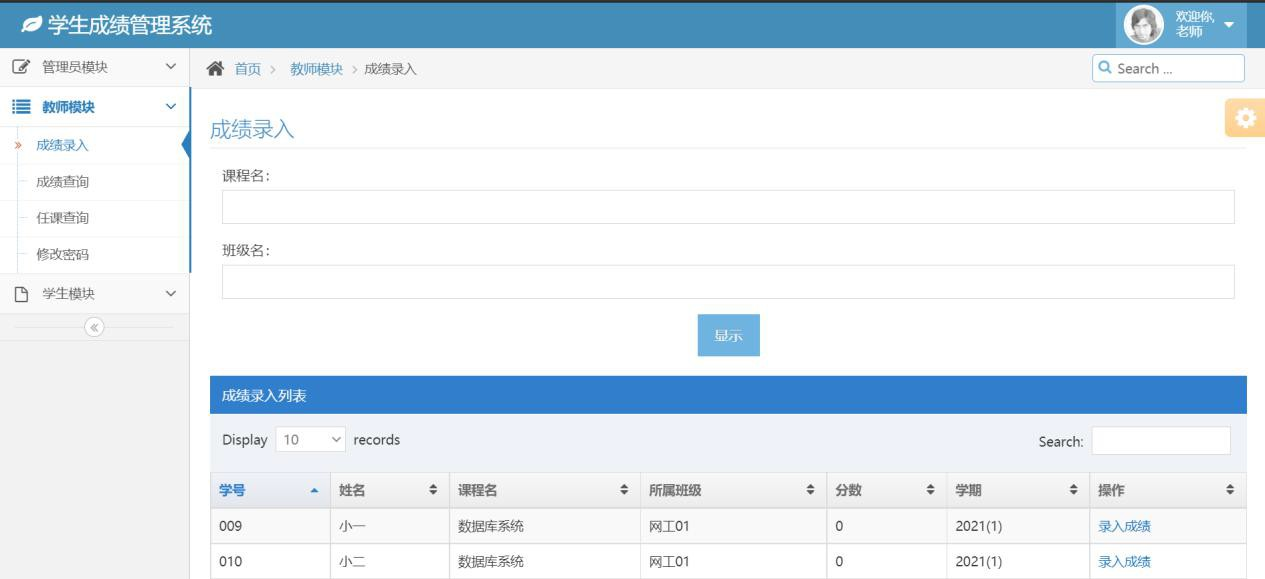Focus the table Search input
This screenshot has width=1265, height=579.
point(1161,441)
